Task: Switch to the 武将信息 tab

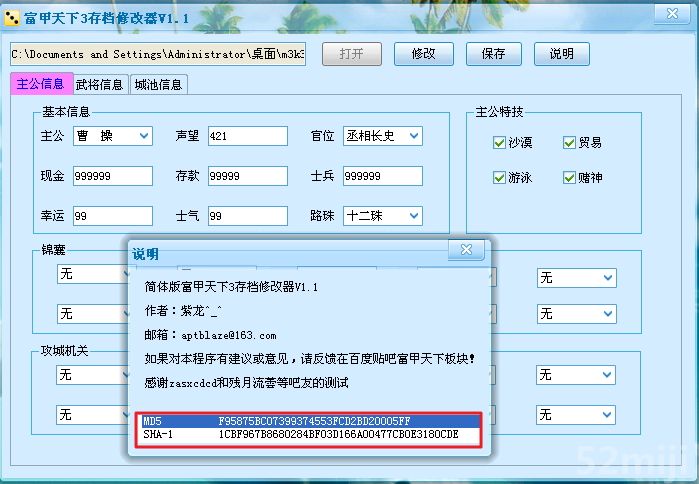Action: [x=99, y=85]
